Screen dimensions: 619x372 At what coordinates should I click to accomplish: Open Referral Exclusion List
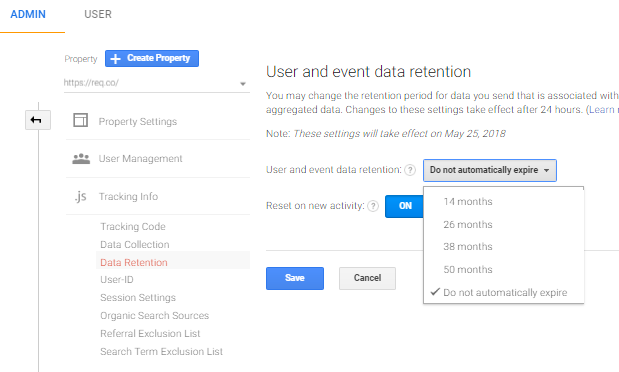coord(150,334)
